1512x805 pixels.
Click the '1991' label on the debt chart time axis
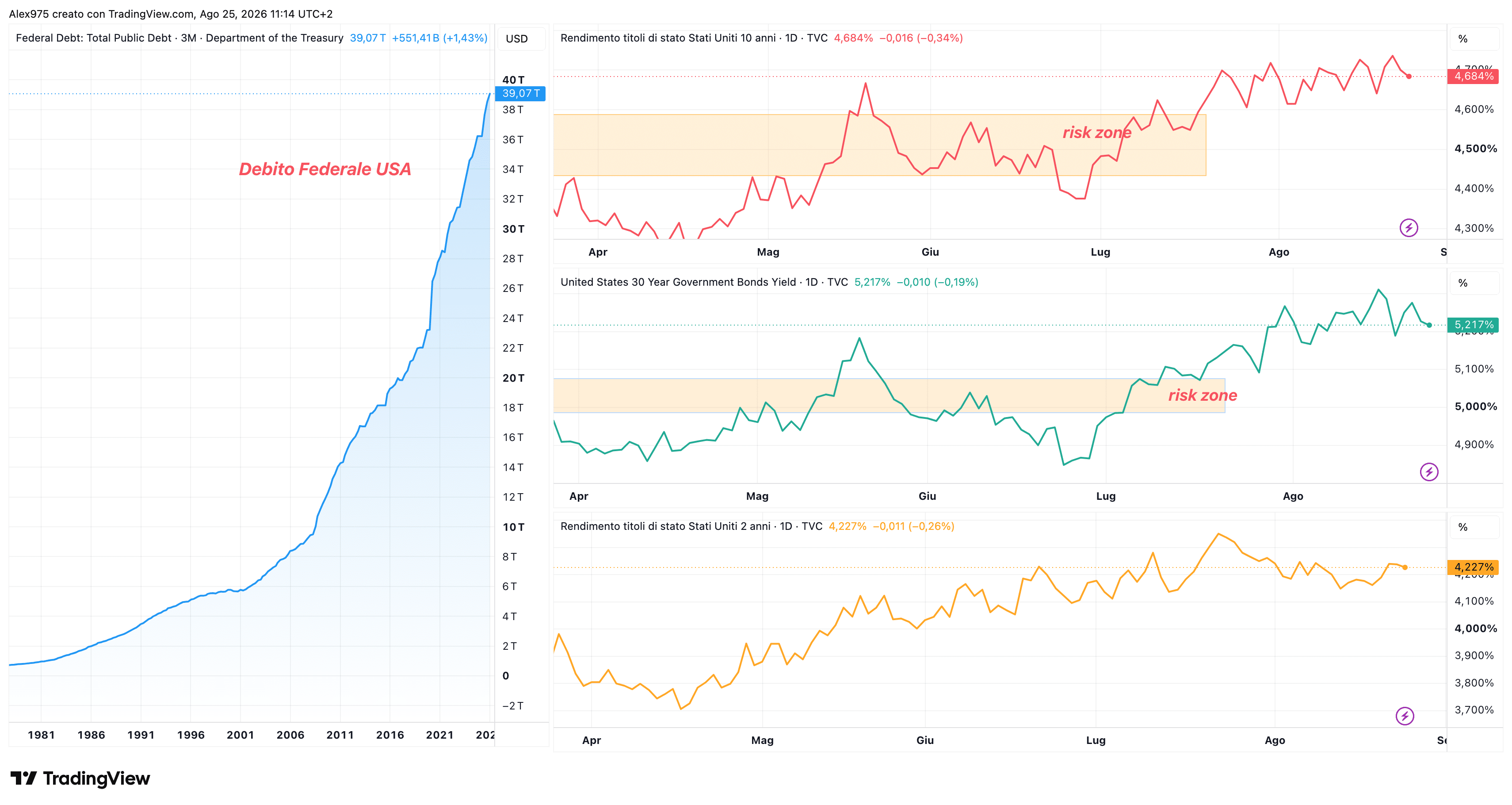141,735
